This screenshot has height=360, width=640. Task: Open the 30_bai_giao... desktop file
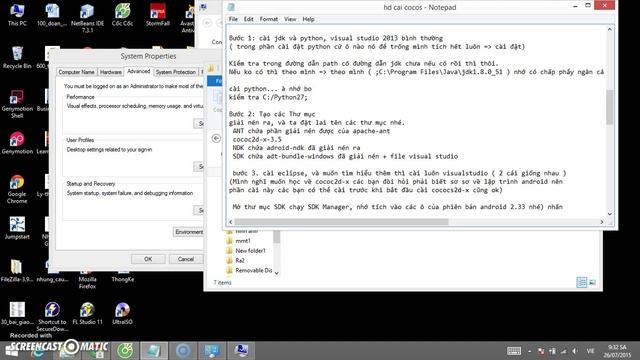[x=17, y=313]
